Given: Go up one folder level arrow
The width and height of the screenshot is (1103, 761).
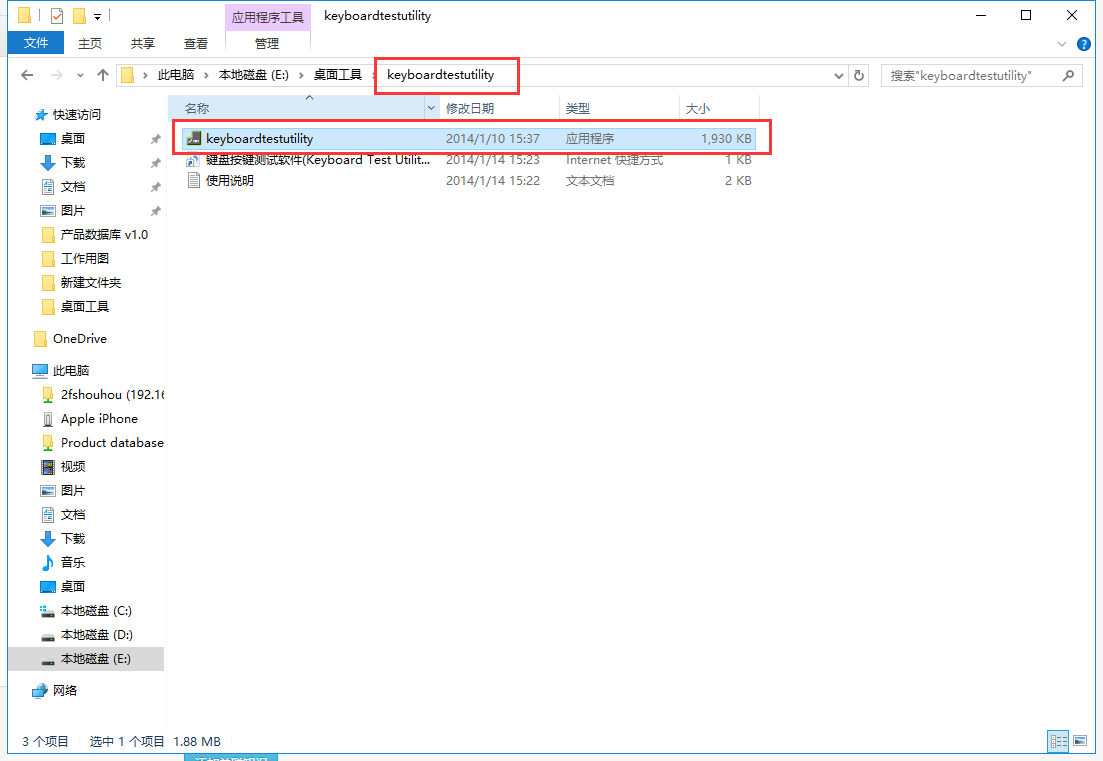Looking at the screenshot, I should 103,75.
